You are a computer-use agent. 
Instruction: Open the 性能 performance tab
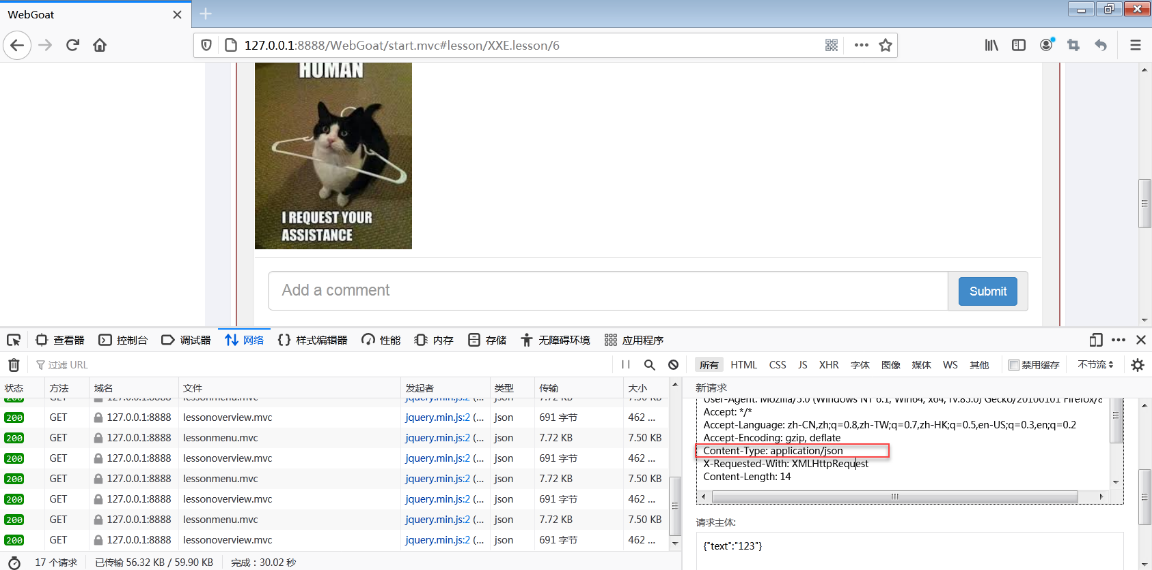pos(381,340)
